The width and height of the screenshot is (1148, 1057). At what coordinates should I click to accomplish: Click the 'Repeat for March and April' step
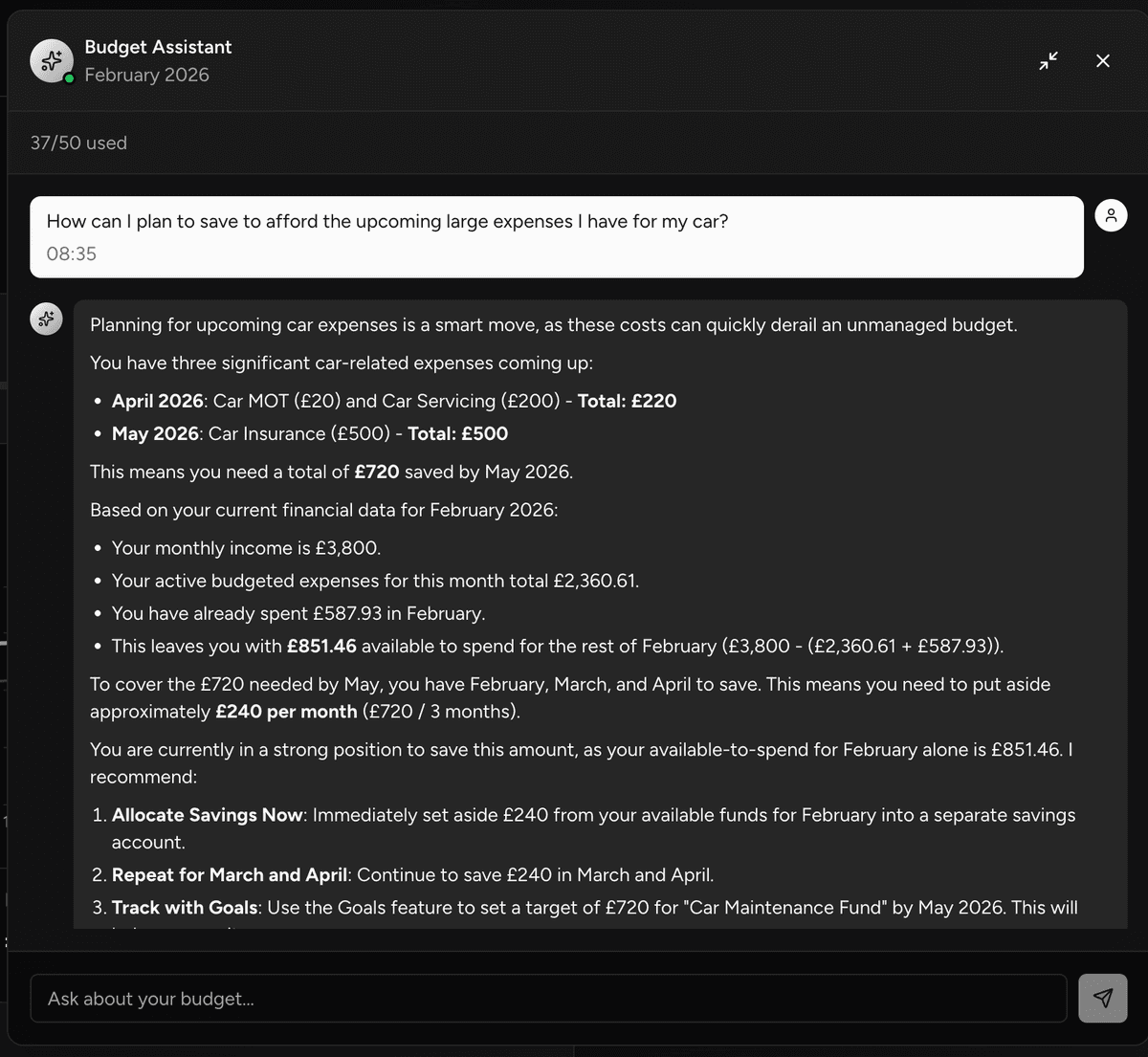pos(230,874)
